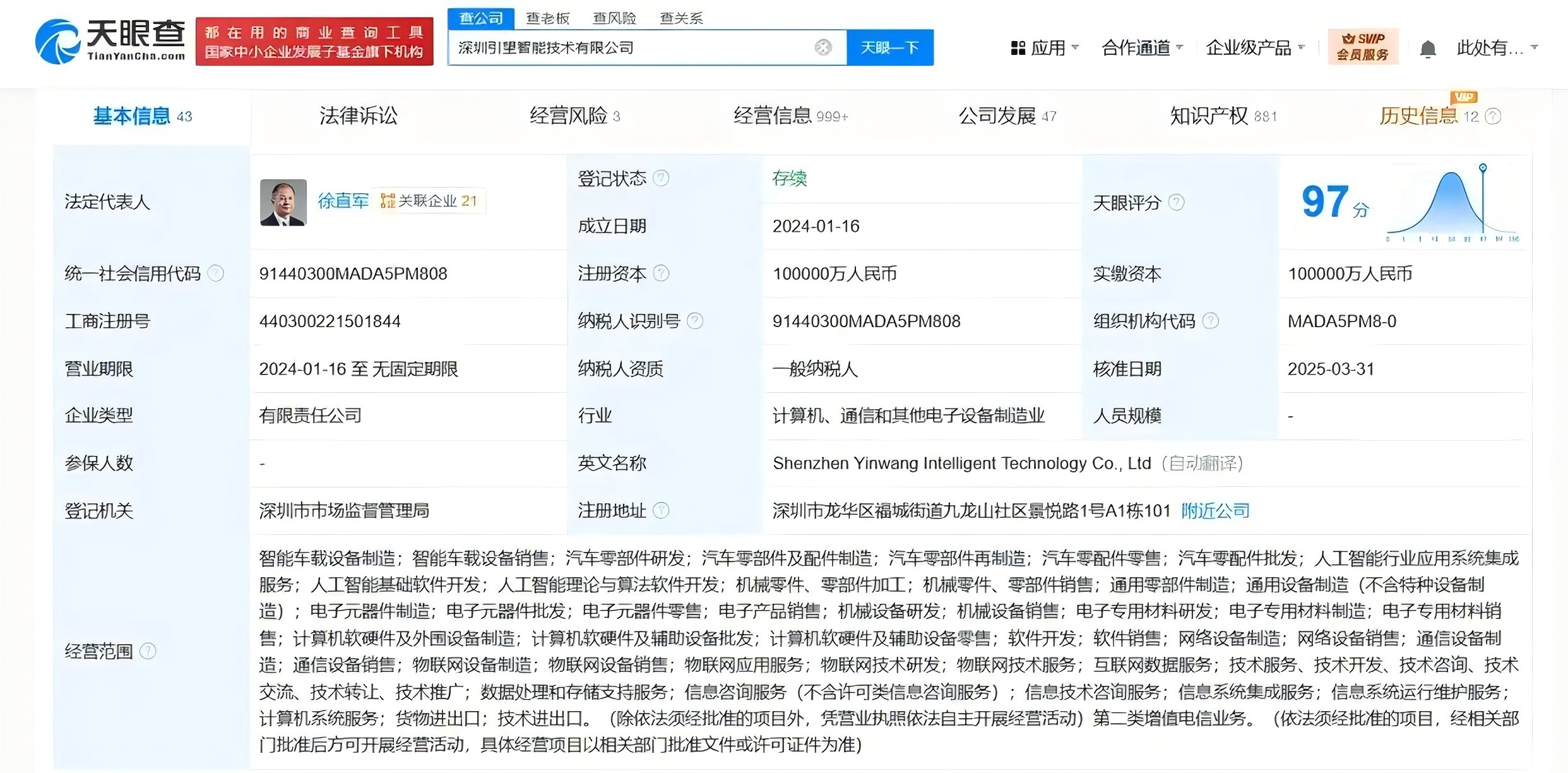The width and height of the screenshot is (1568, 773).
Task: Select the 查风险 search tab
Action: tap(615, 18)
